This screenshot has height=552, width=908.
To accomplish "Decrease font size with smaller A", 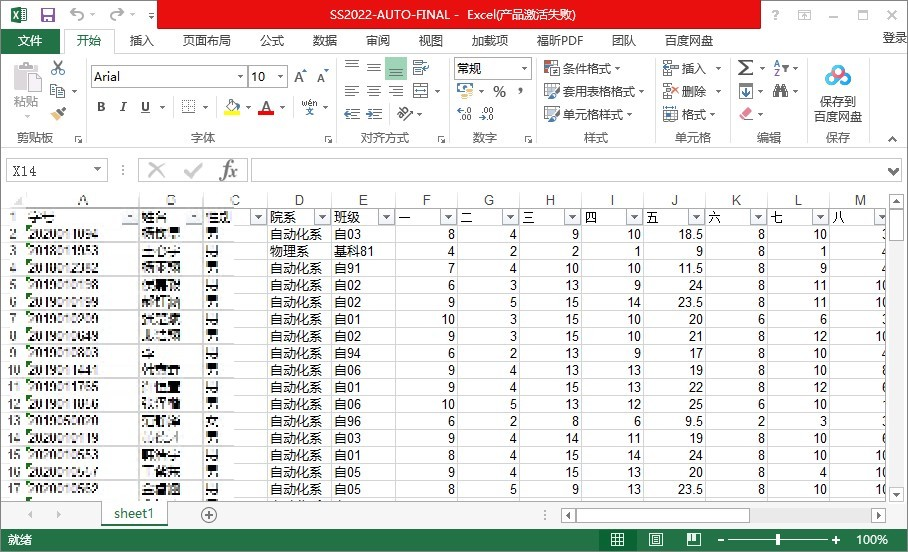I will point(322,76).
